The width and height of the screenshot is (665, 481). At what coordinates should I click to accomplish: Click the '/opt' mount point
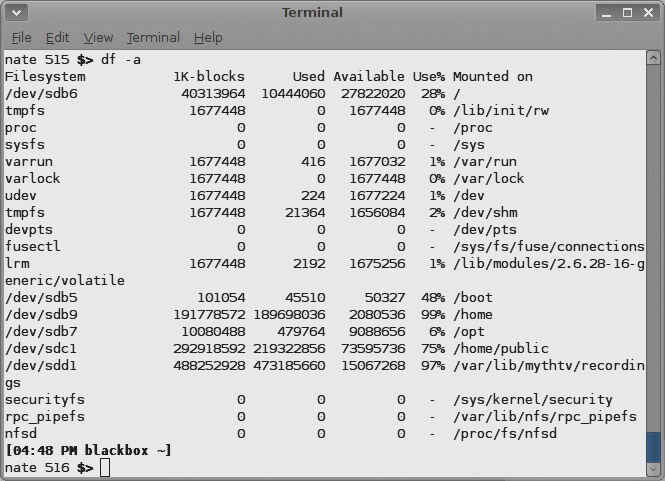coord(469,332)
